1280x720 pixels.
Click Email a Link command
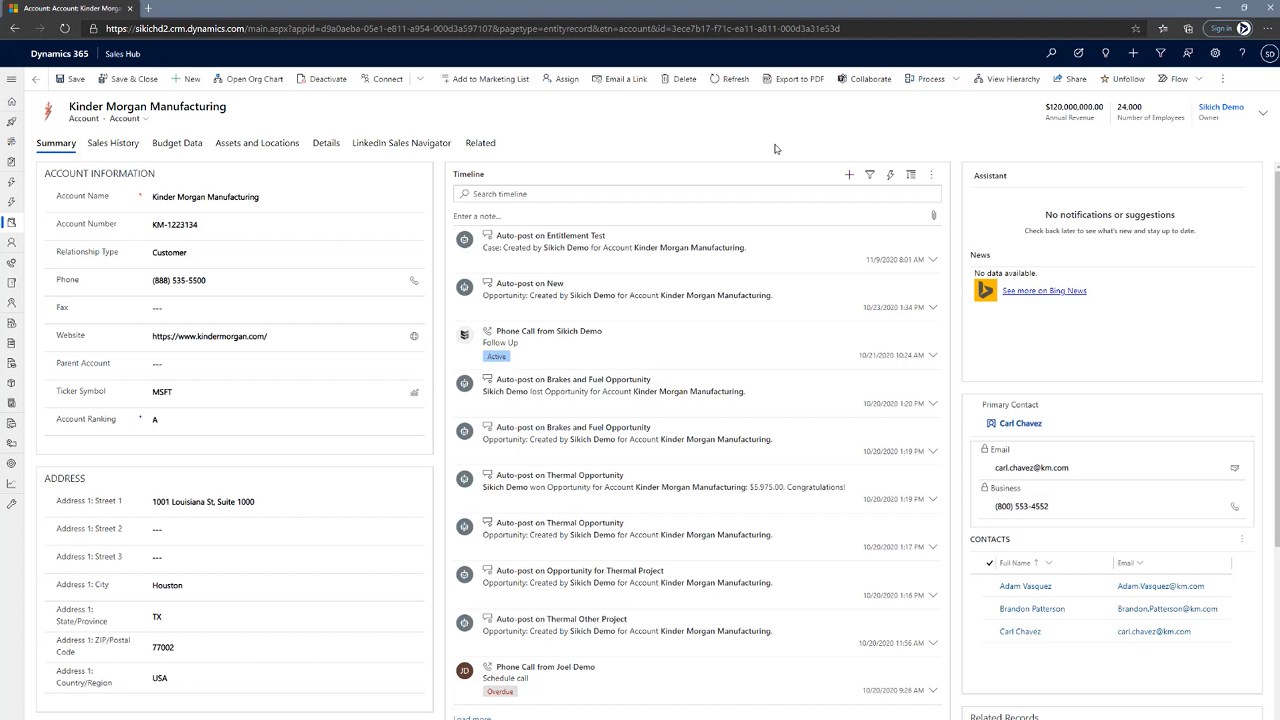point(619,79)
